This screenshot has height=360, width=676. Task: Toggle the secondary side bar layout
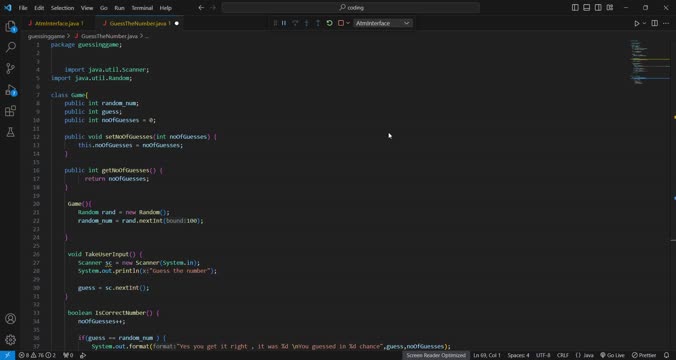598,8
